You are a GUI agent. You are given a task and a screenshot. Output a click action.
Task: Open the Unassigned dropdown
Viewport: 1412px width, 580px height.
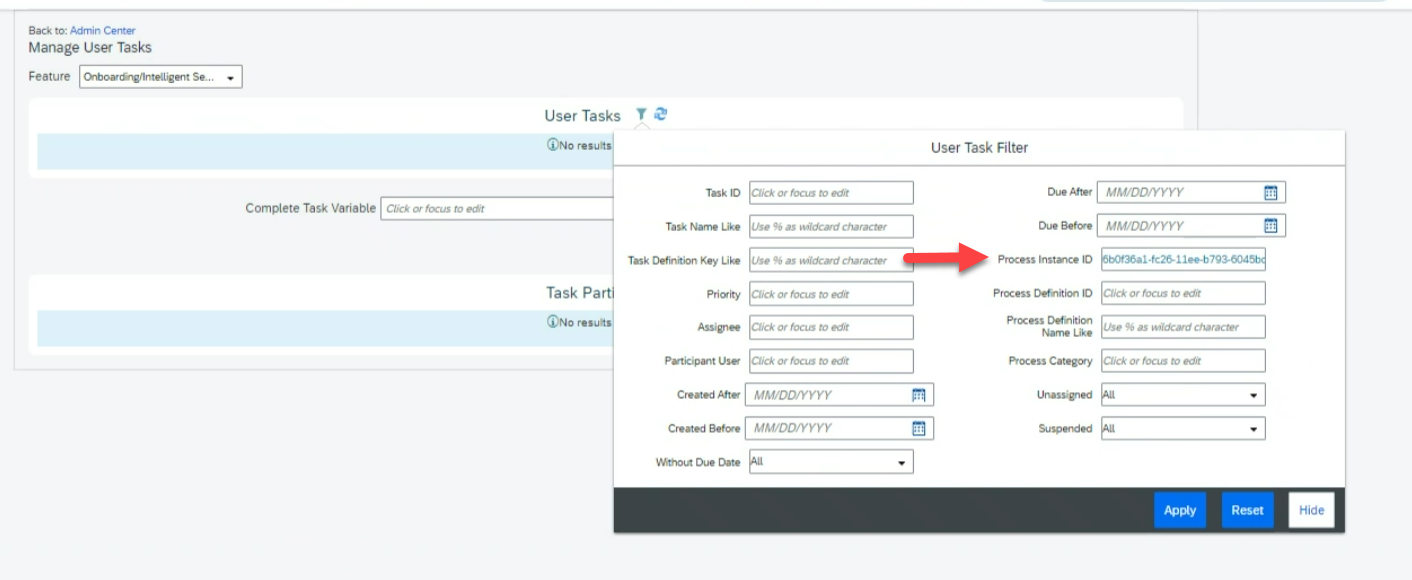1183,395
